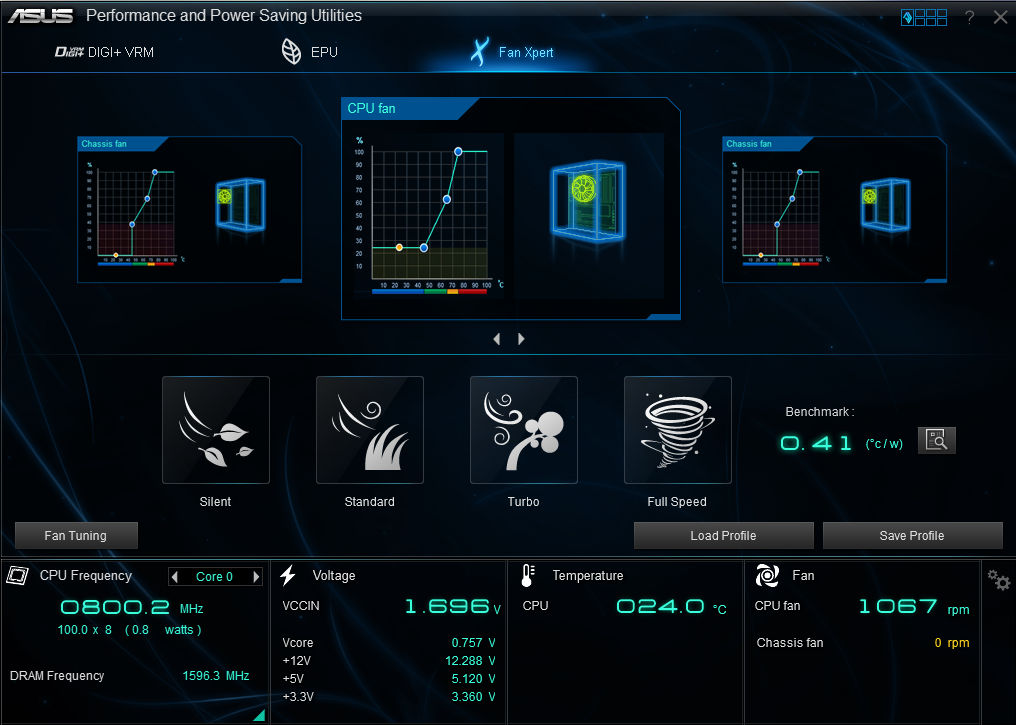This screenshot has width=1016, height=725.
Task: Click the DRAM Frequency 1596.3 MHz value
Action: click(216, 676)
